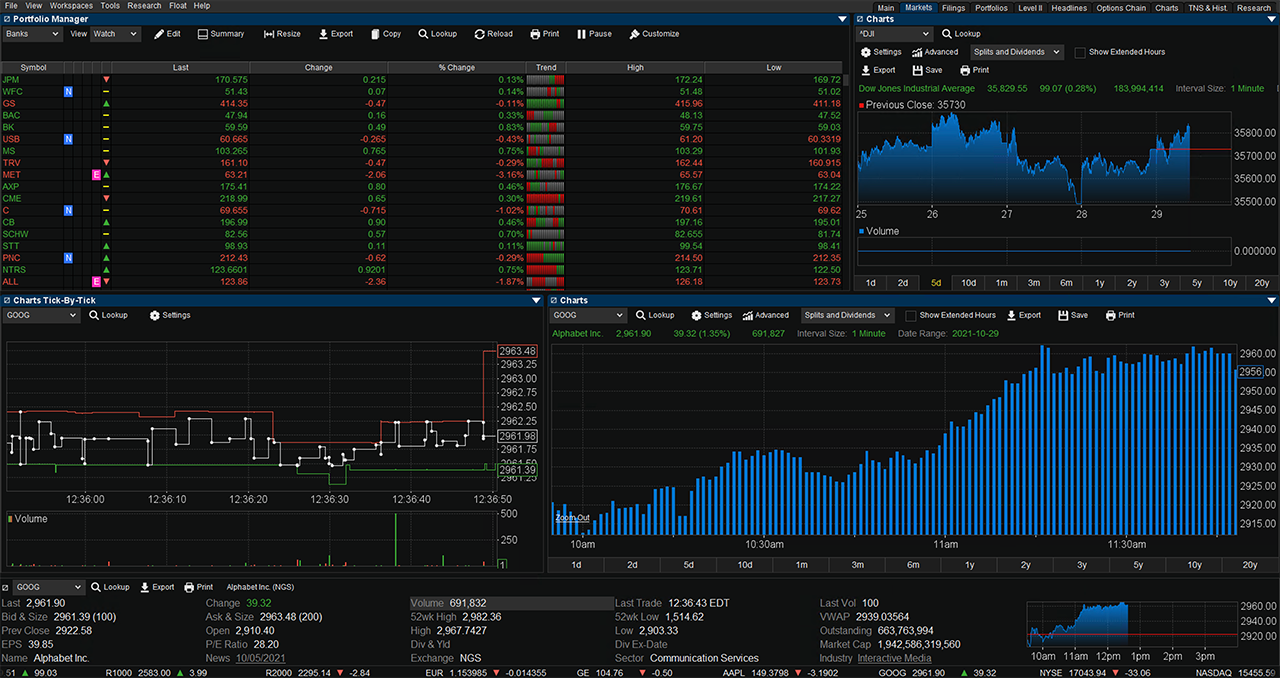Open Summary in Portfolio Manager
The width and height of the screenshot is (1280, 678).
click(220, 34)
